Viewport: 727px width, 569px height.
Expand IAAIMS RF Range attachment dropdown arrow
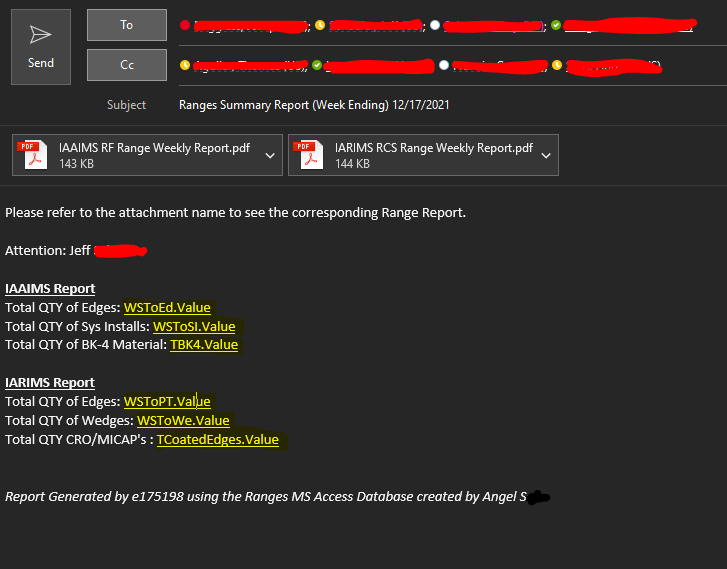[270, 156]
